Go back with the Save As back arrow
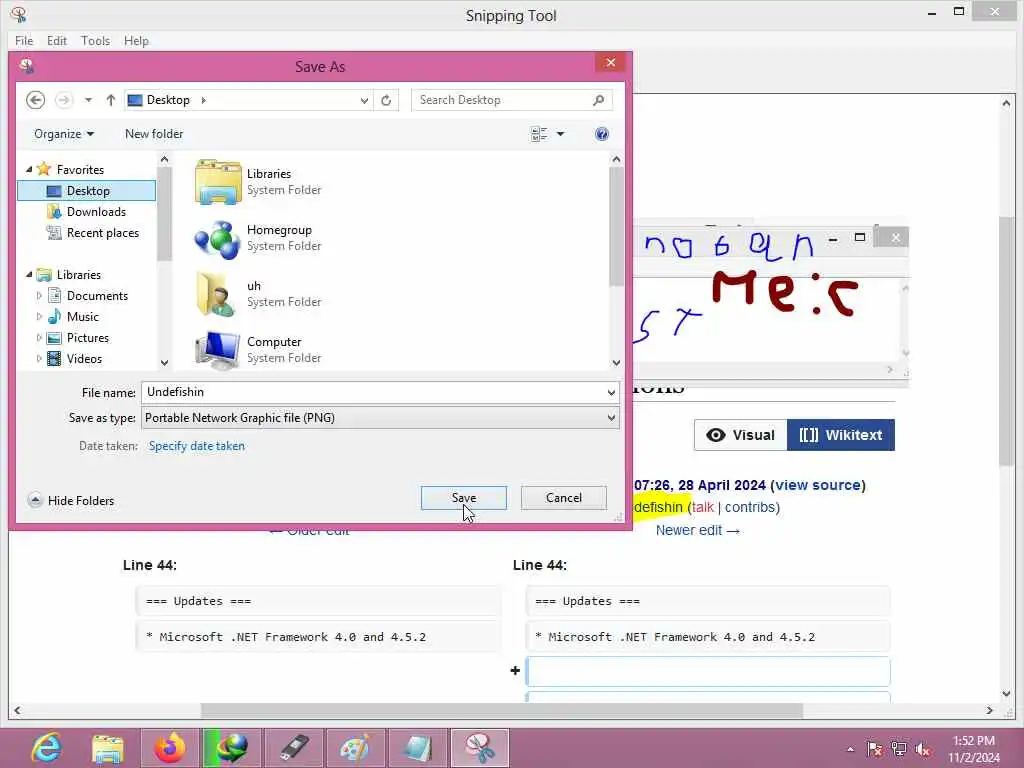Screen dimensions: 1024x768 [x=35, y=100]
